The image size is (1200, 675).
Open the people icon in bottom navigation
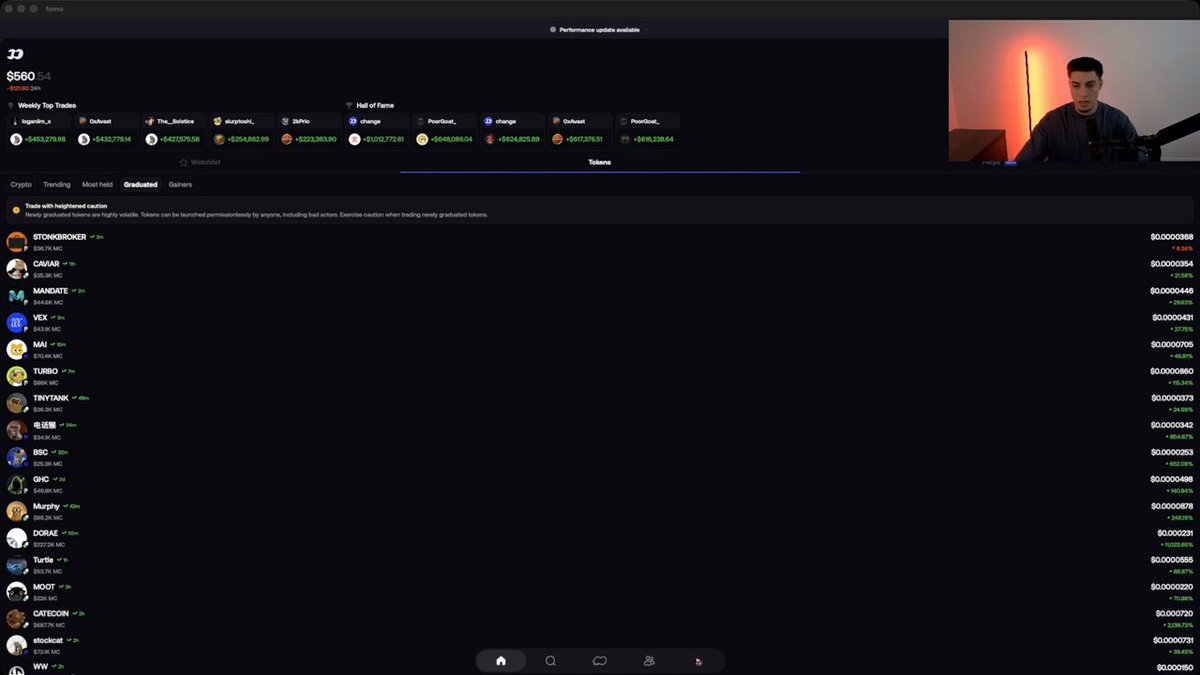(x=649, y=660)
